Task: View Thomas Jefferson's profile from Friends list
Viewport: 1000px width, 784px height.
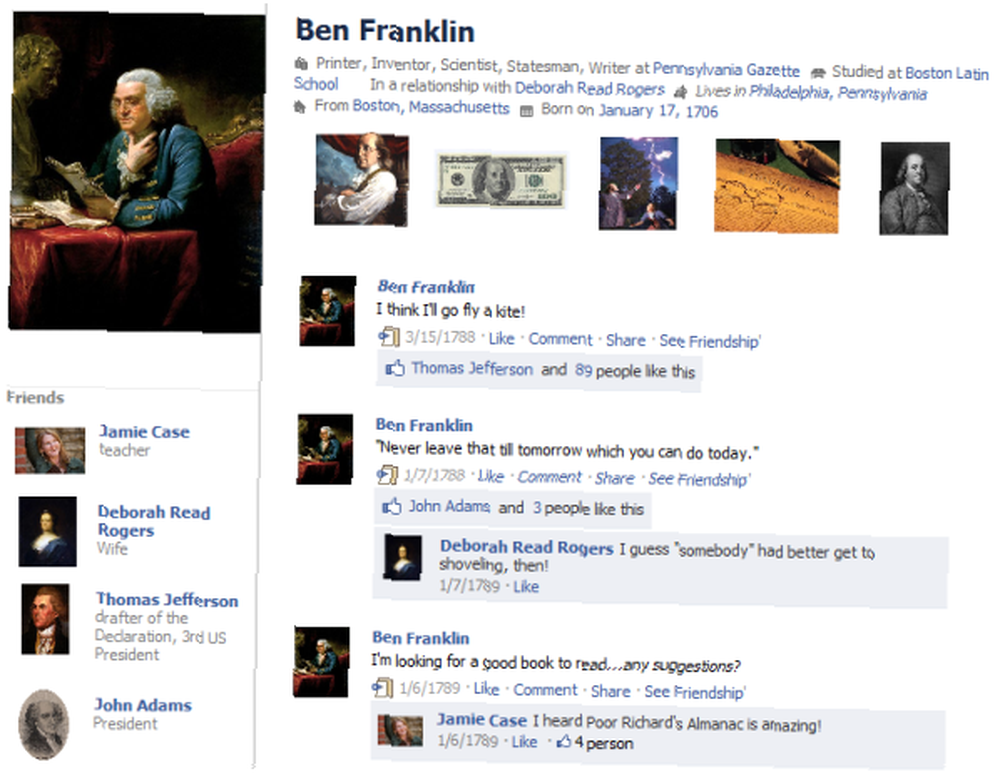Action: pos(167,600)
